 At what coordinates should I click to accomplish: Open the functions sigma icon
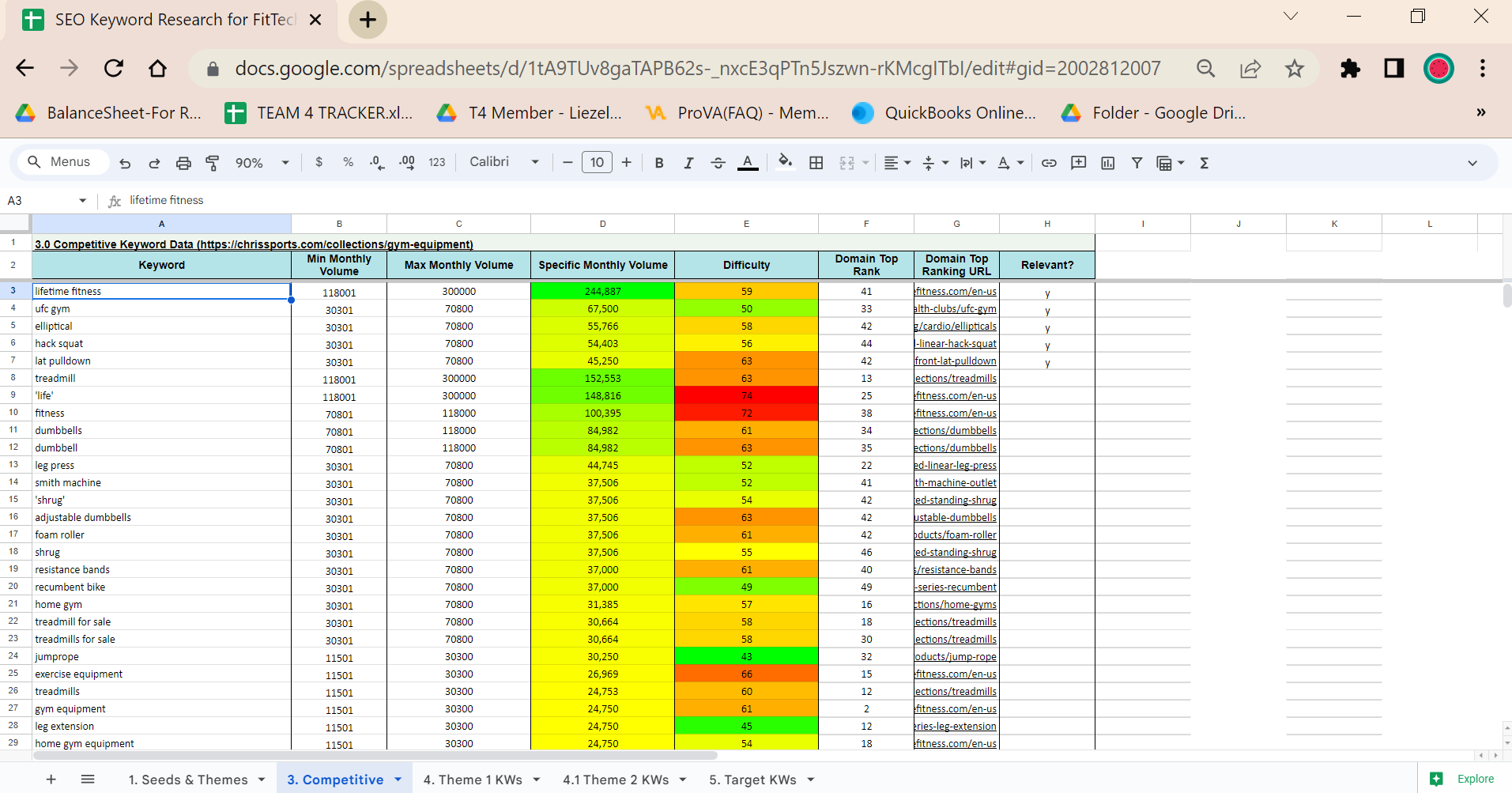click(1204, 163)
